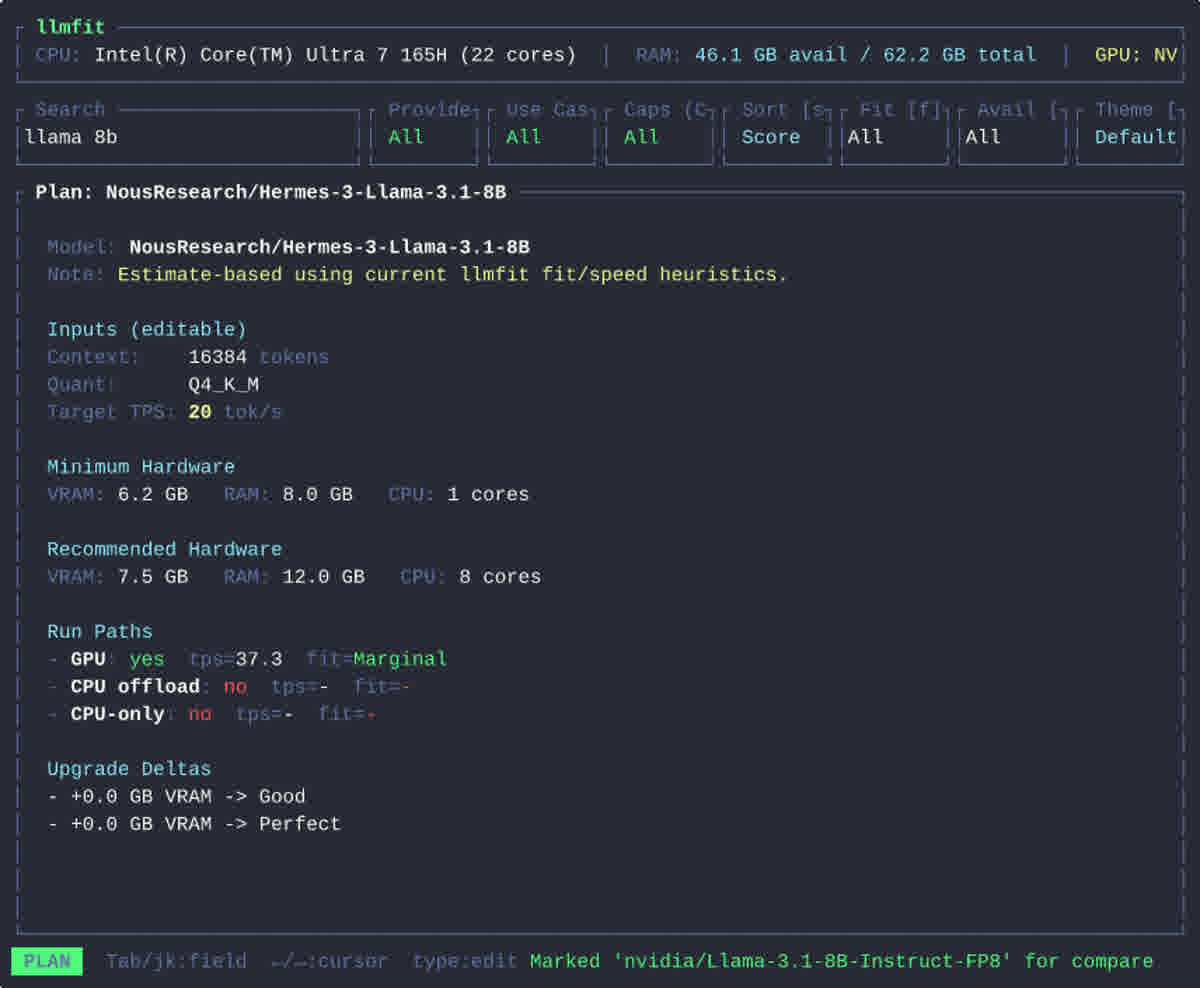
Task: Edit the Target TPS value 20
Action: coord(200,412)
